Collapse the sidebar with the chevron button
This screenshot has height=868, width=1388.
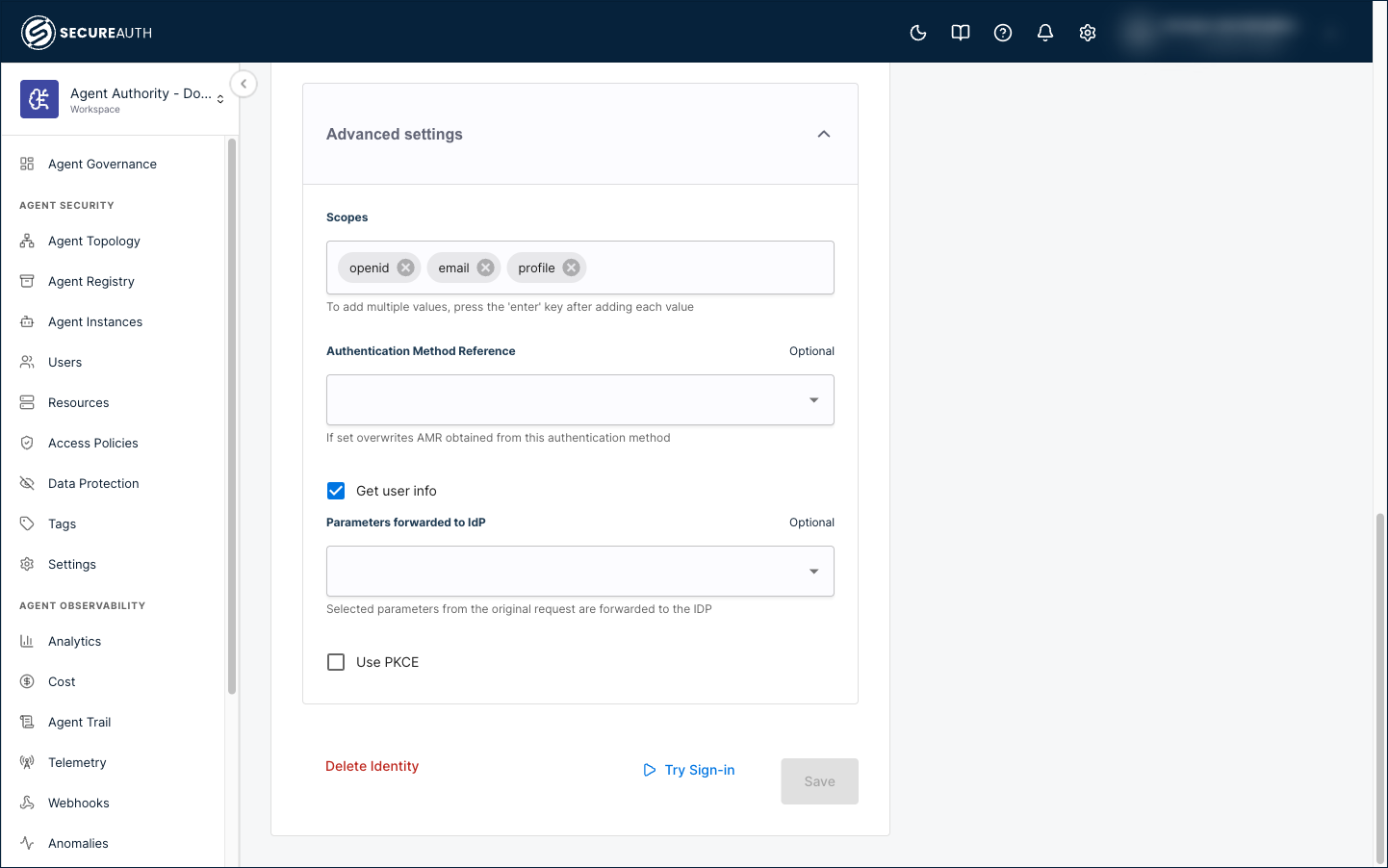[244, 84]
